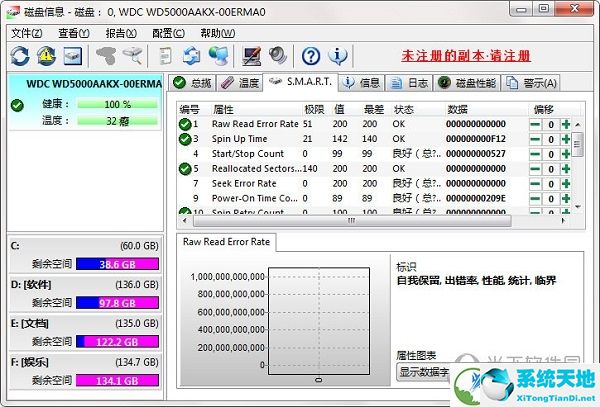Image resolution: width=600 pixels, height=407 pixels.
Task: Open the 文件(Z) menu
Action: [x=26, y=33]
